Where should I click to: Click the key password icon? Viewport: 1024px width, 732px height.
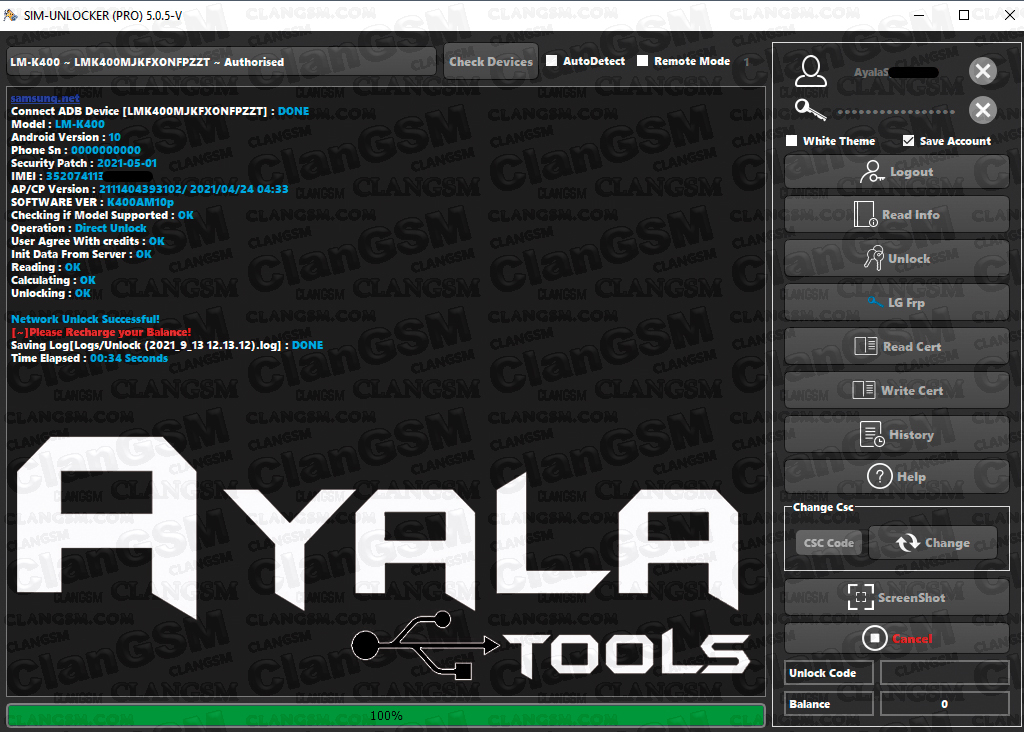pos(810,110)
